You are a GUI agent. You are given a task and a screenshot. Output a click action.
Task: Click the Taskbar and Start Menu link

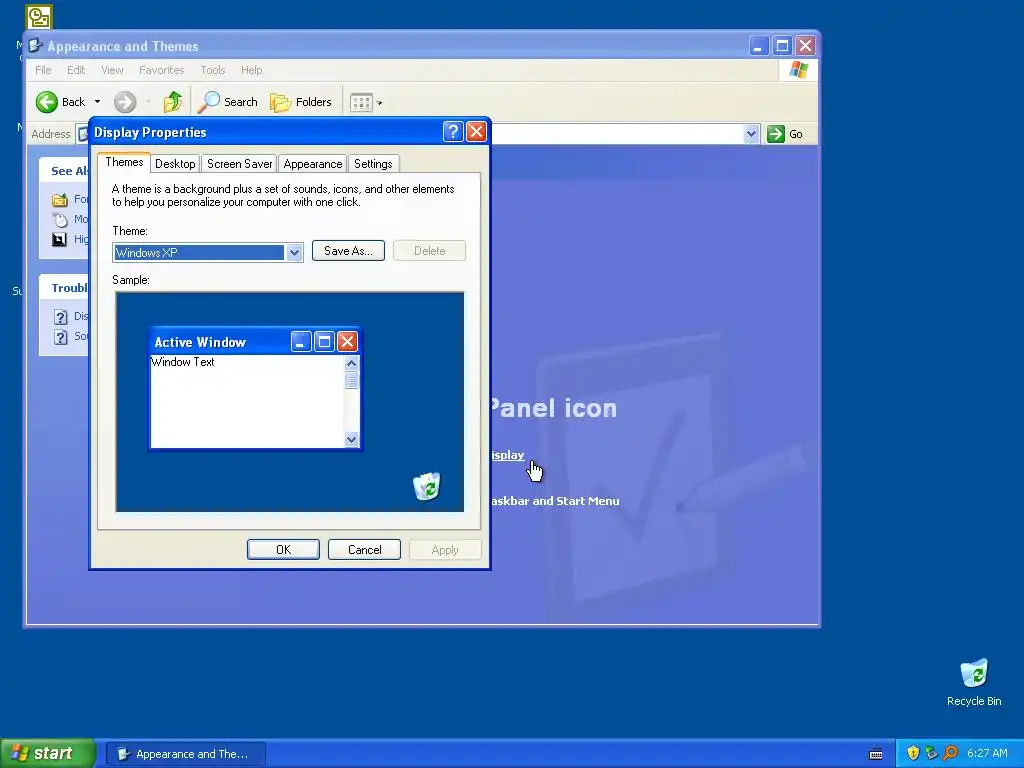click(555, 501)
